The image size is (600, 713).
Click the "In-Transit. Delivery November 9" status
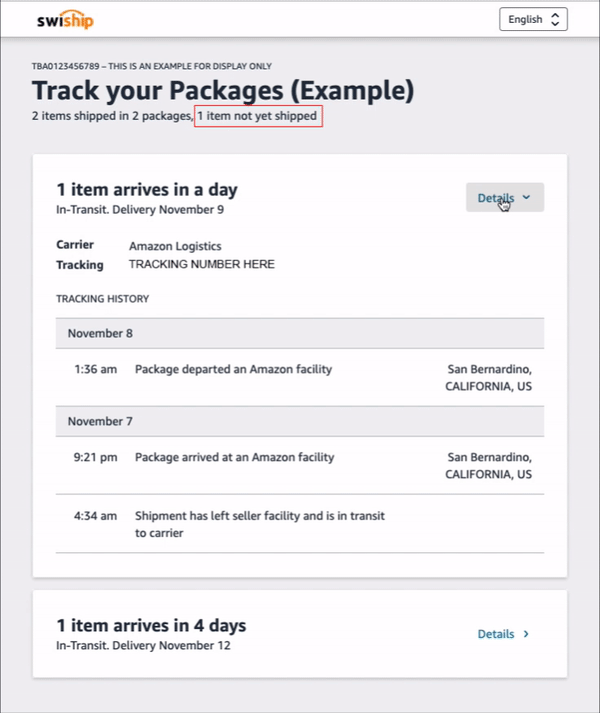pyautogui.click(x=140, y=210)
